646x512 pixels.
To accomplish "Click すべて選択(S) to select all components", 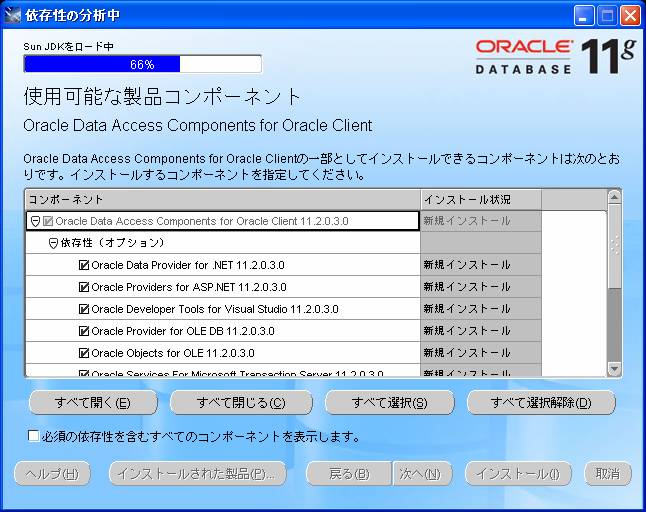I will tap(389, 402).
